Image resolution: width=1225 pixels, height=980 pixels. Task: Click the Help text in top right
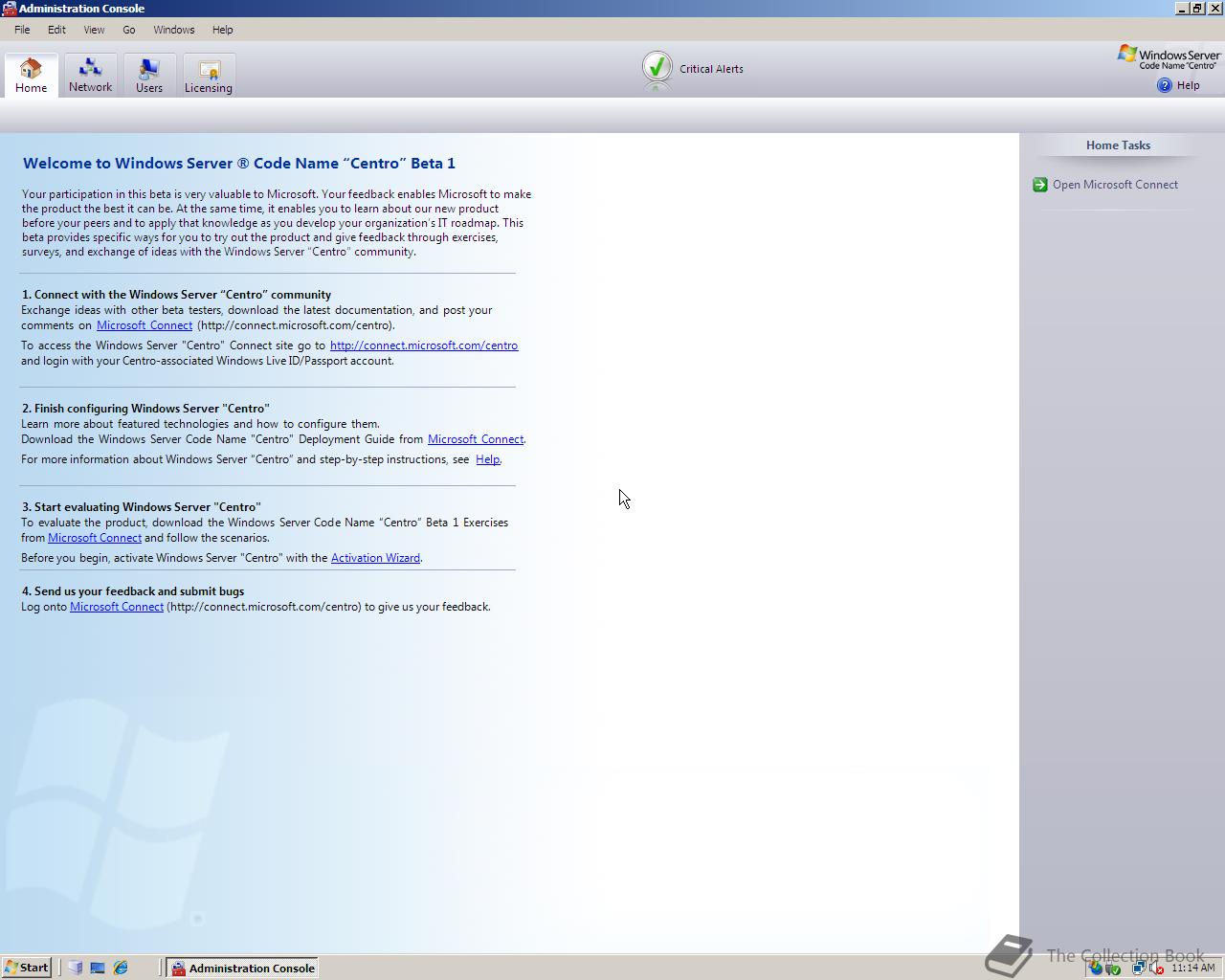coord(1188,85)
